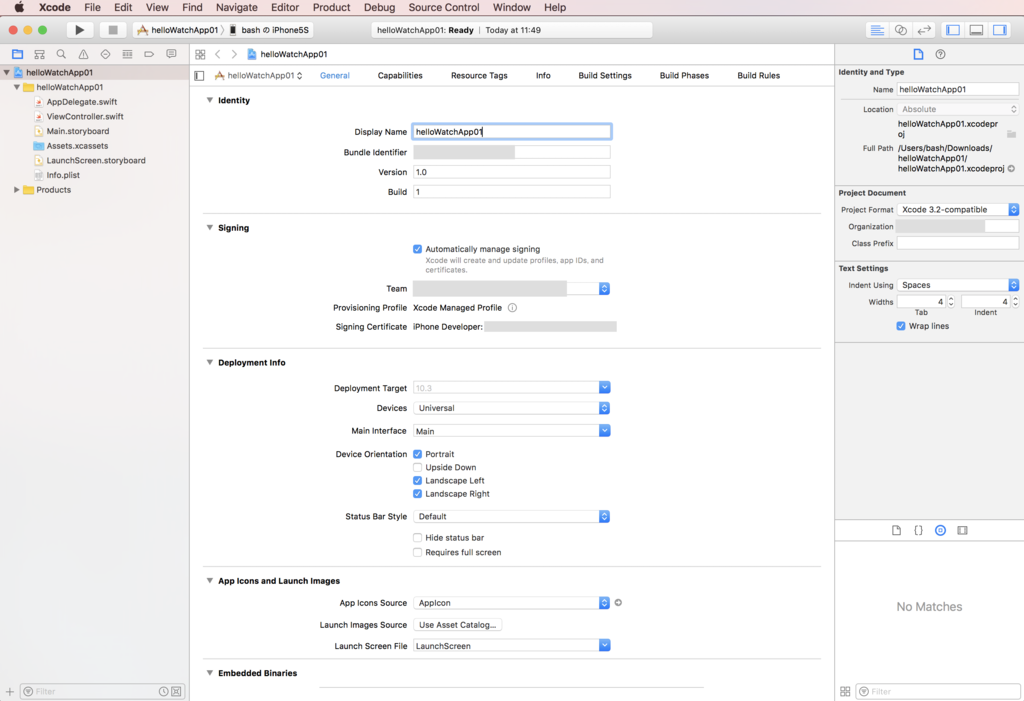This screenshot has width=1024, height=701.
Task: Open the Build Phases tab
Action: pyautogui.click(x=684, y=76)
